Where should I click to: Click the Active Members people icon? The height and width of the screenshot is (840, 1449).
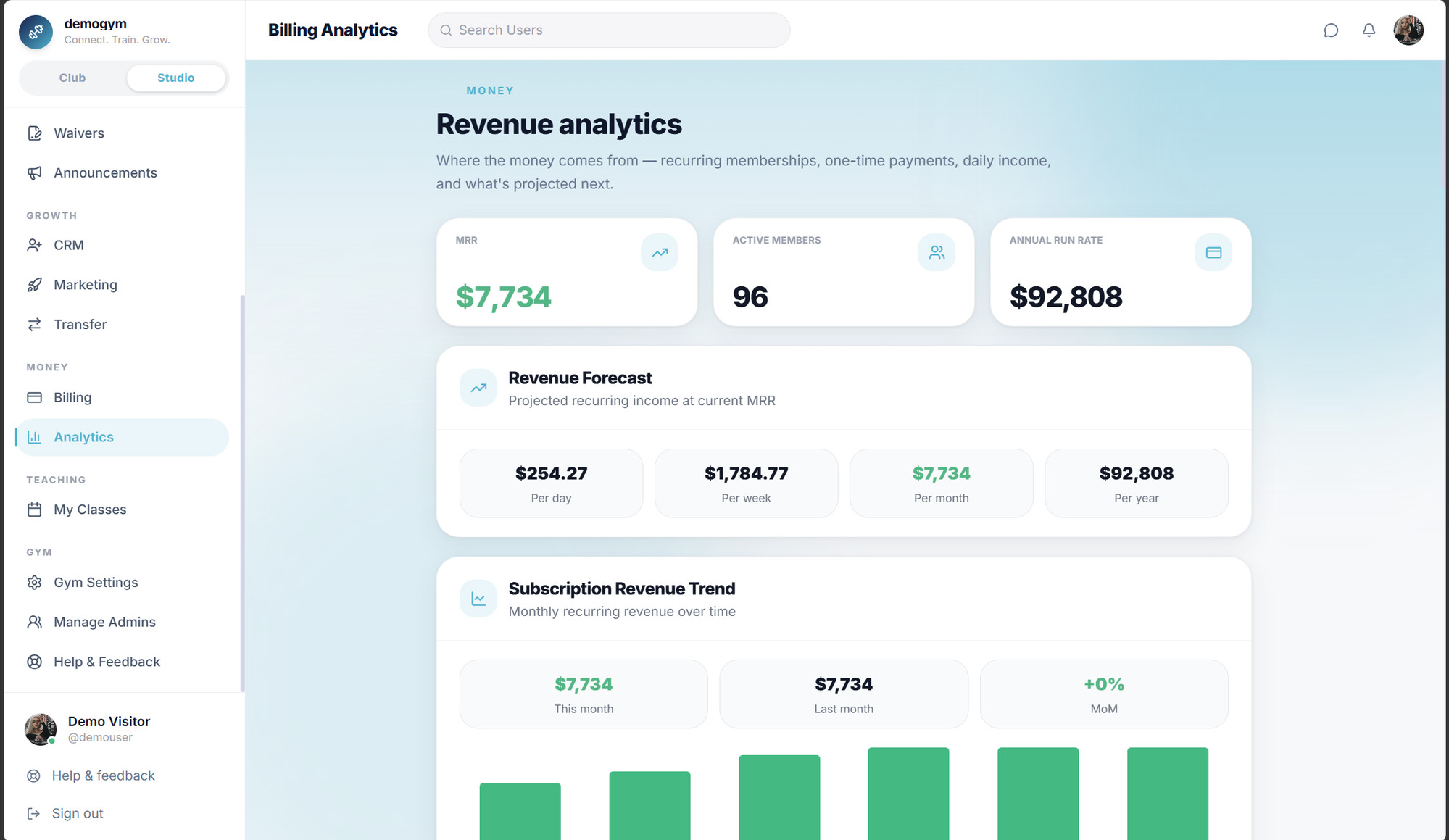[x=937, y=252]
